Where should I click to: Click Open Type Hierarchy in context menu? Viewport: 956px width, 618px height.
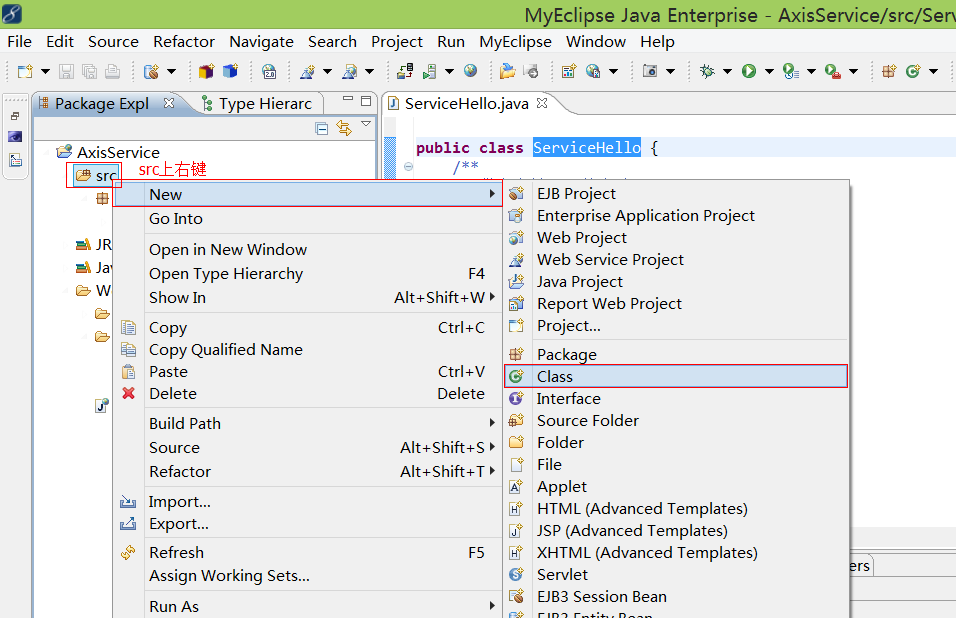click(307, 274)
